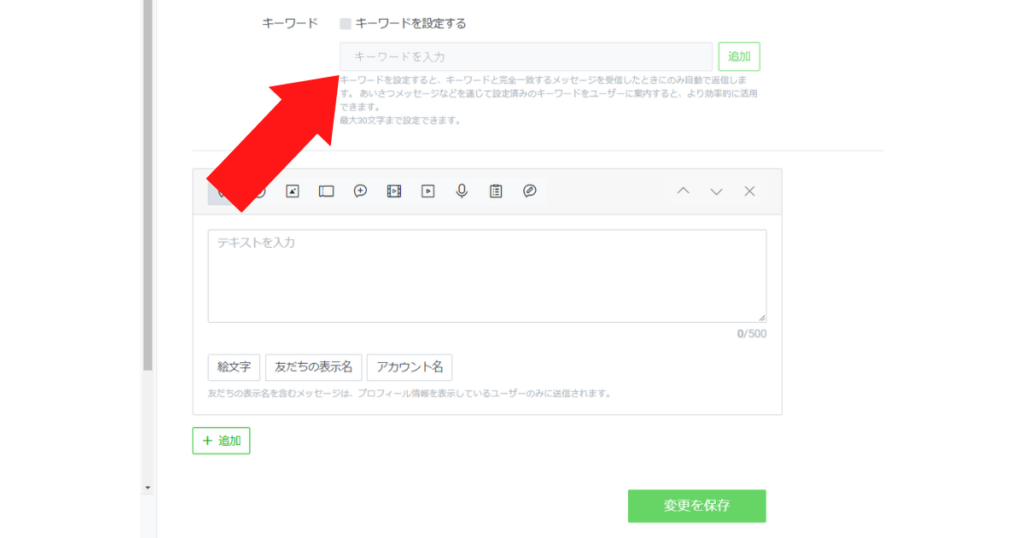The image size is (1024, 538).
Task: Select the research clipboard icon
Action: 496,191
